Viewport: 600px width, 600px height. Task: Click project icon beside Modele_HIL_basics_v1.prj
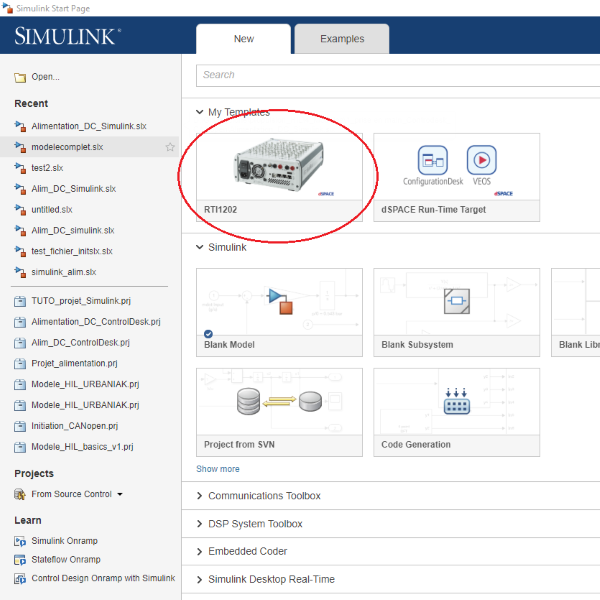[20, 447]
